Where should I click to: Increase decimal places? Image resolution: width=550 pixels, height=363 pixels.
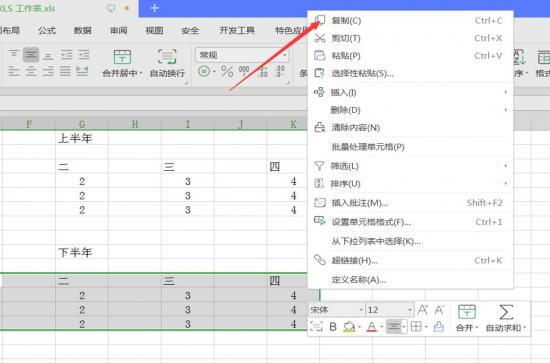click(x=263, y=71)
